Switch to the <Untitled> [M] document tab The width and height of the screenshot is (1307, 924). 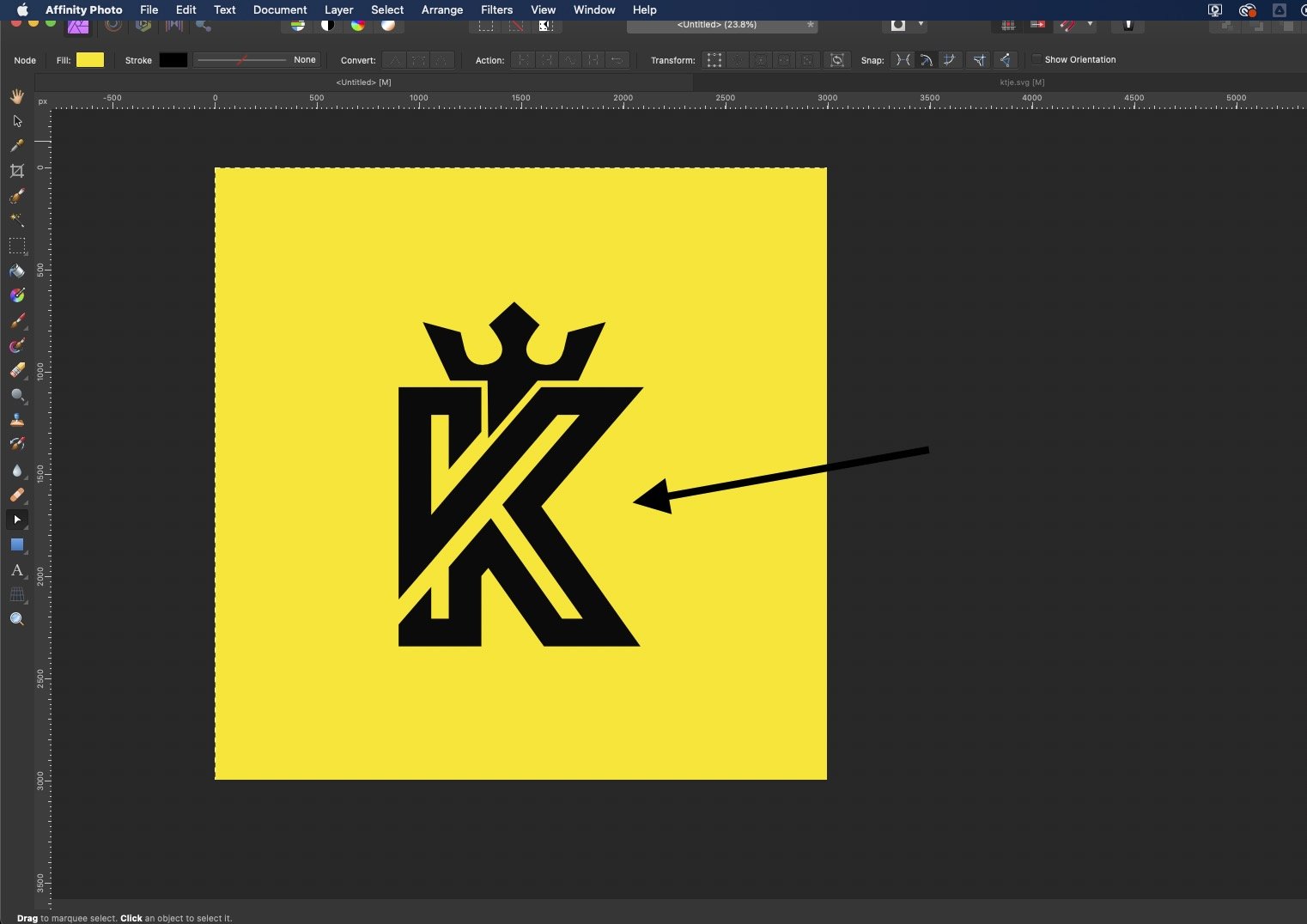[364, 82]
